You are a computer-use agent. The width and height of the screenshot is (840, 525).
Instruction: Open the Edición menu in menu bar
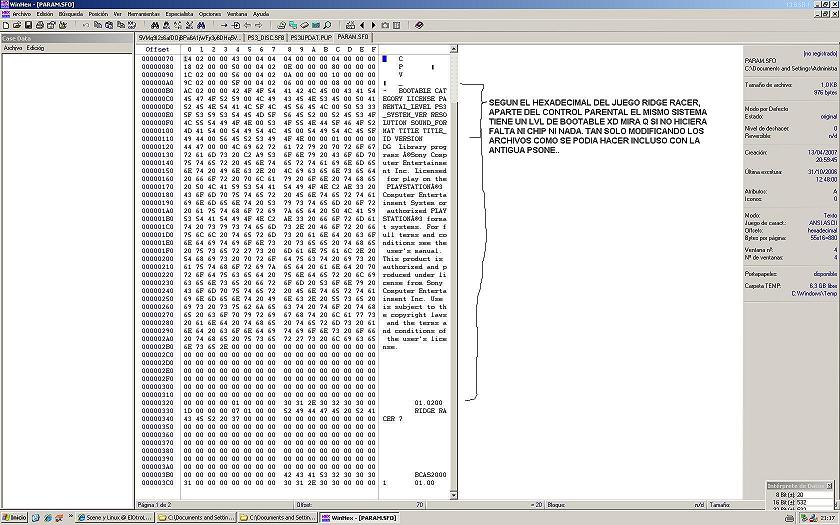pyautogui.click(x=44, y=13)
